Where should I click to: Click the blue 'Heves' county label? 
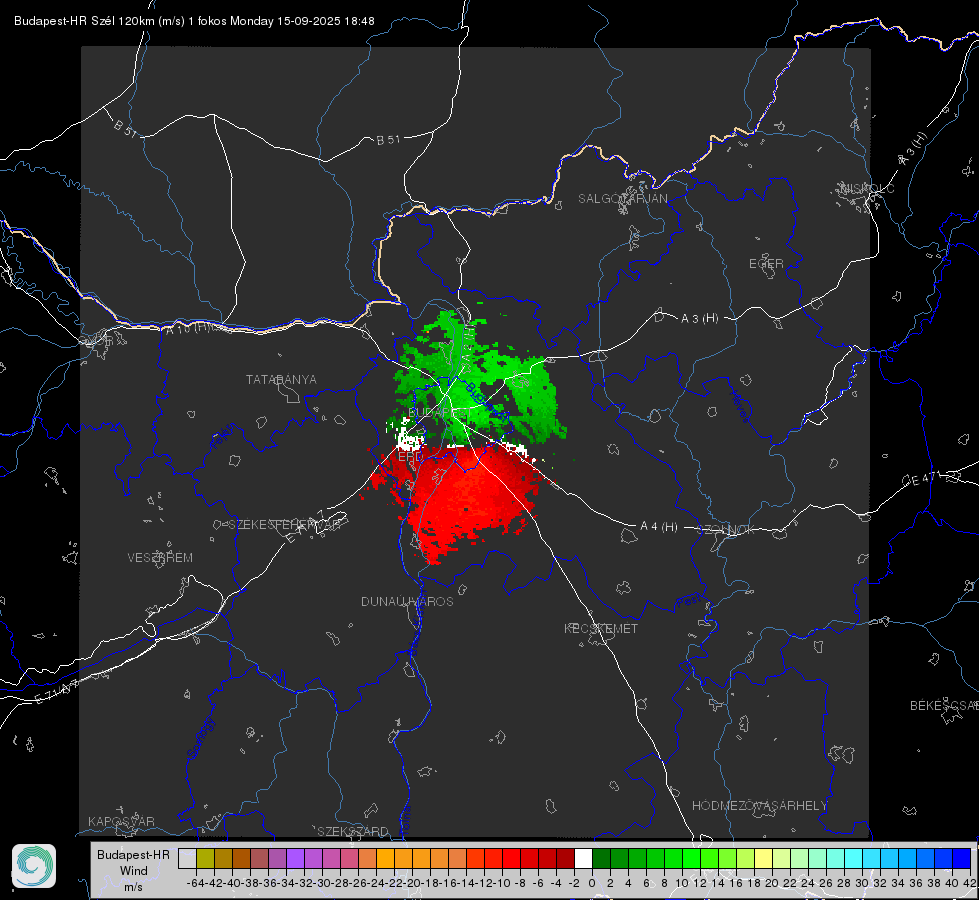[739, 405]
